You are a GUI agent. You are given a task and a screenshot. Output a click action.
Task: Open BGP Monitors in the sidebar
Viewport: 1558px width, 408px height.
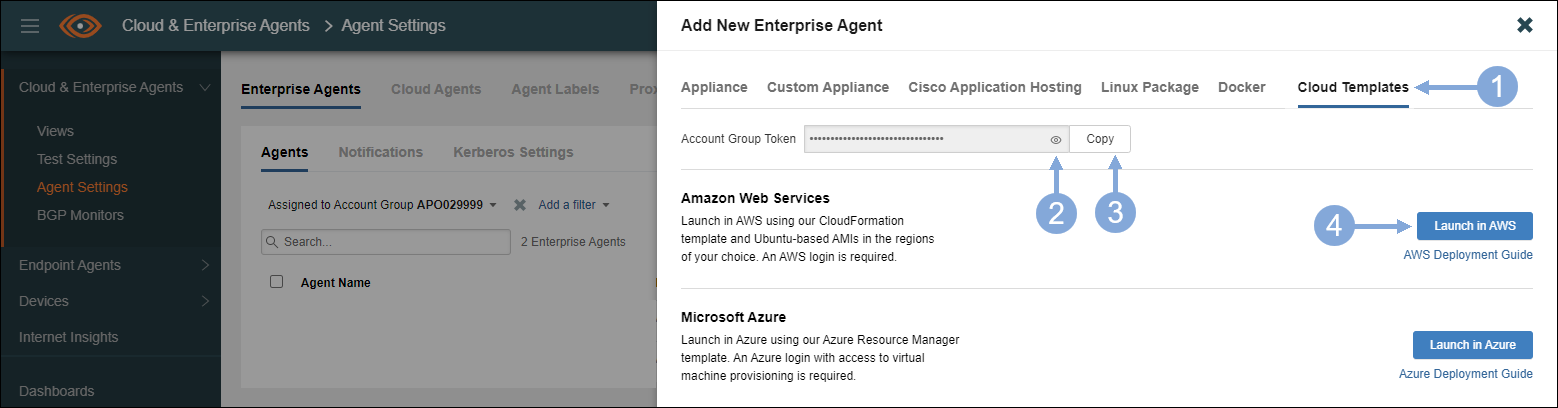80,215
